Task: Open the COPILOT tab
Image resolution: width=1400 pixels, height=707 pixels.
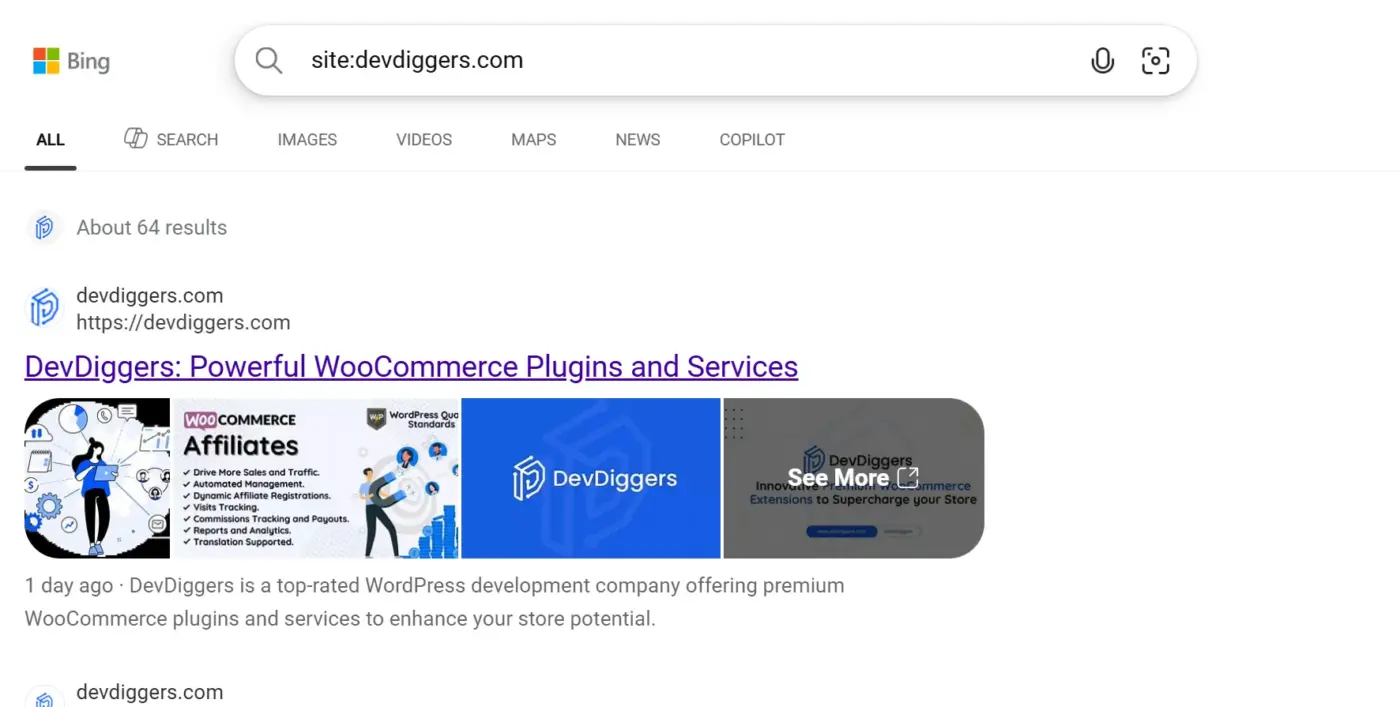Action: (752, 140)
